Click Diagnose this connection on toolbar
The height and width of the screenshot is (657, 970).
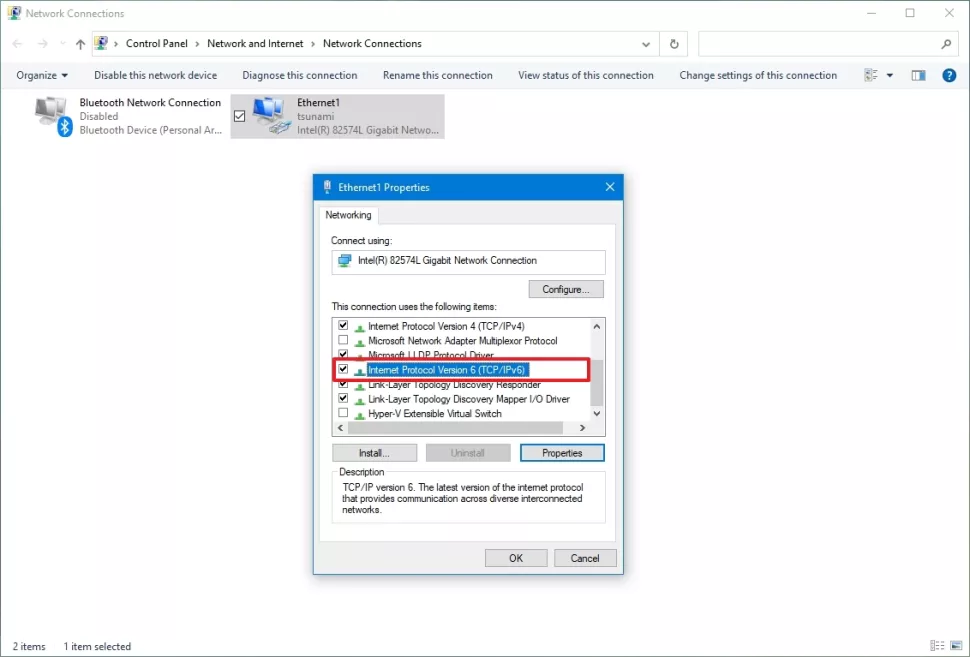coord(300,75)
